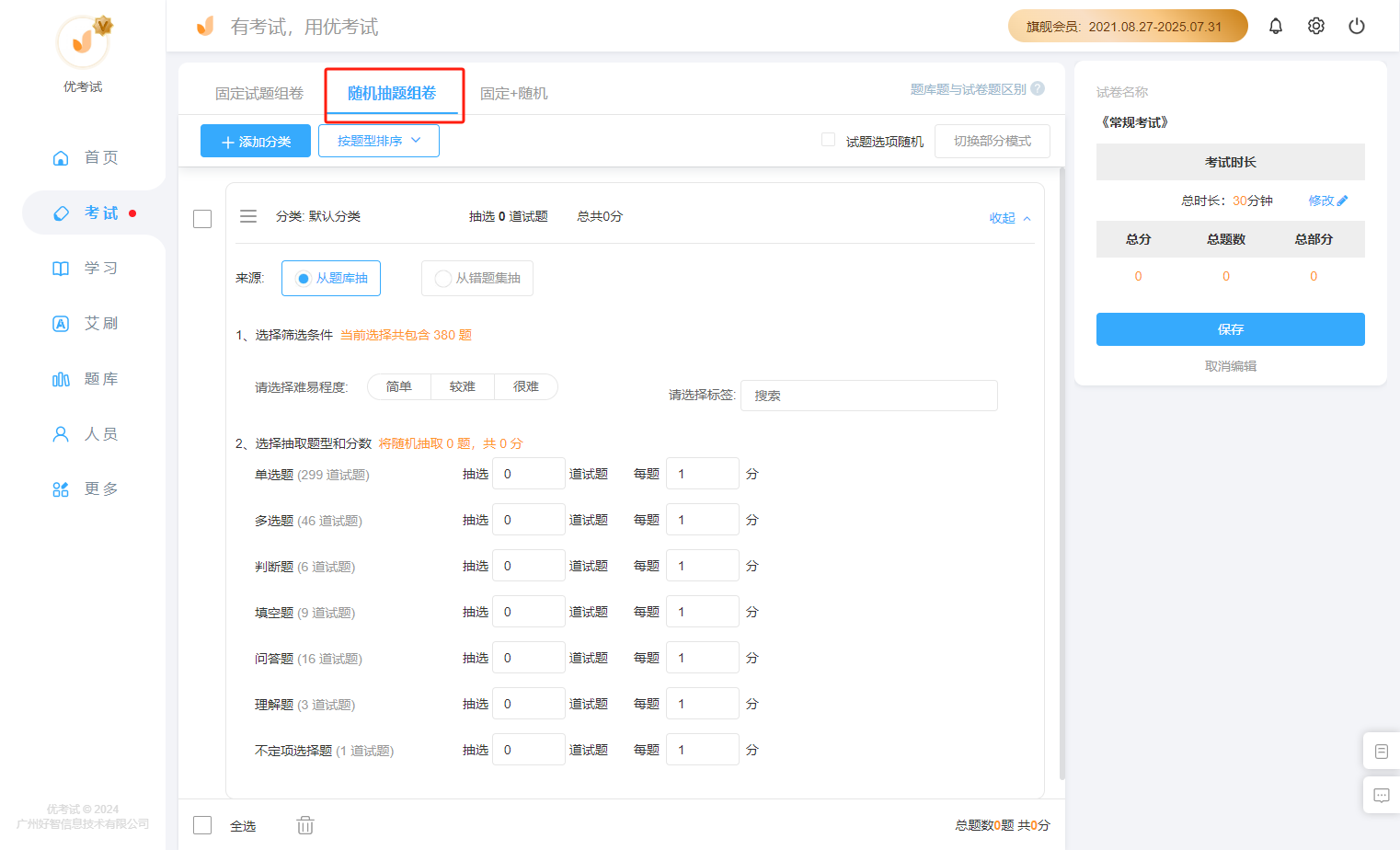Click the trash delete icon at bottom
Image resolution: width=1400 pixels, height=850 pixels.
(x=305, y=825)
